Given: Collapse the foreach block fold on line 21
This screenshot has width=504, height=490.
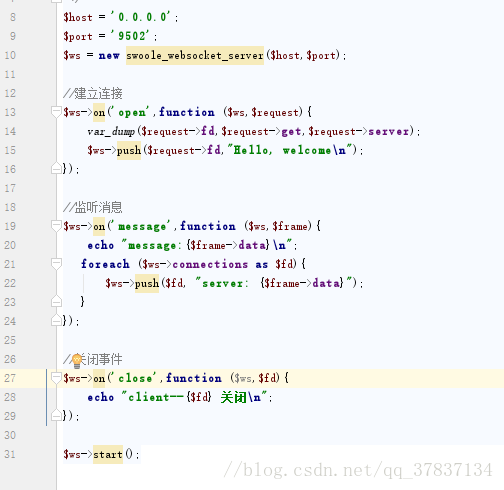Looking at the screenshot, I should click(56, 264).
